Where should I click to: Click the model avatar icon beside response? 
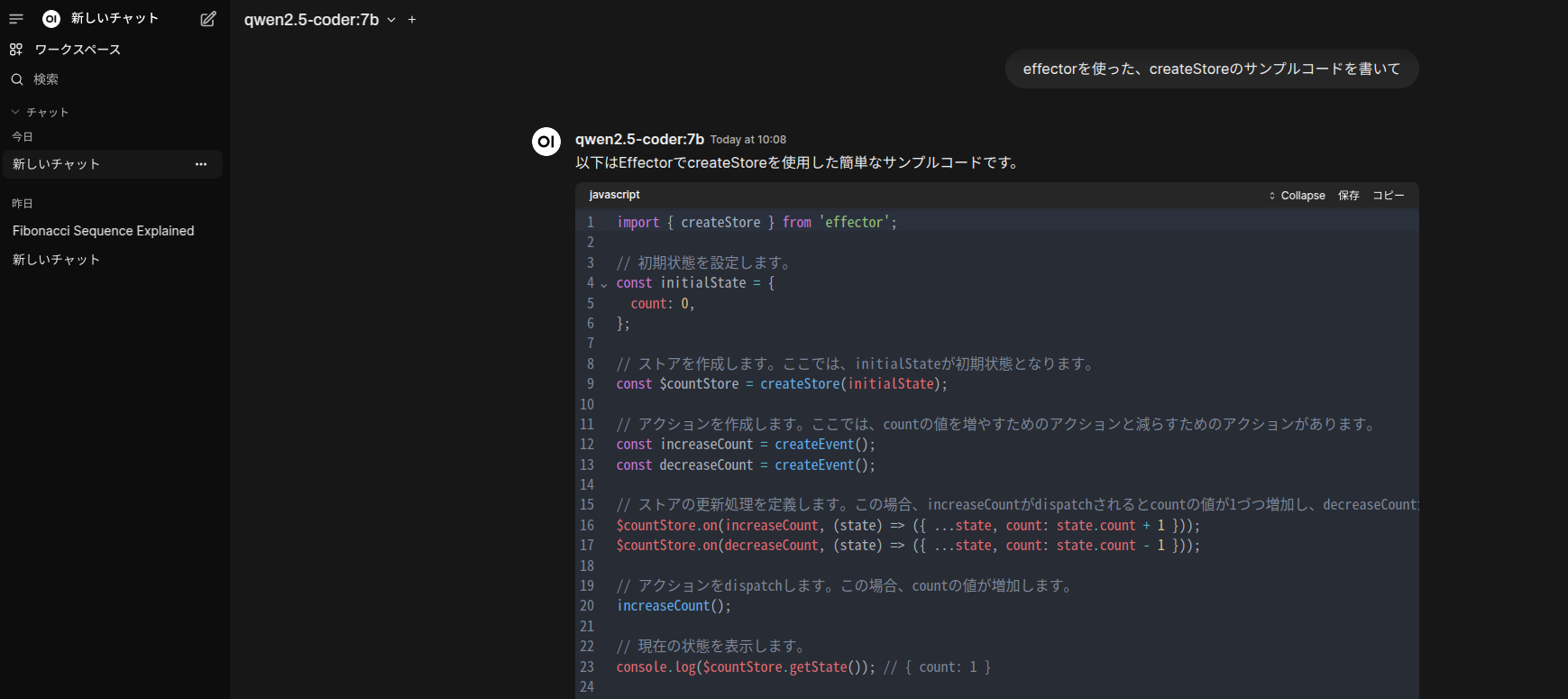point(546,142)
